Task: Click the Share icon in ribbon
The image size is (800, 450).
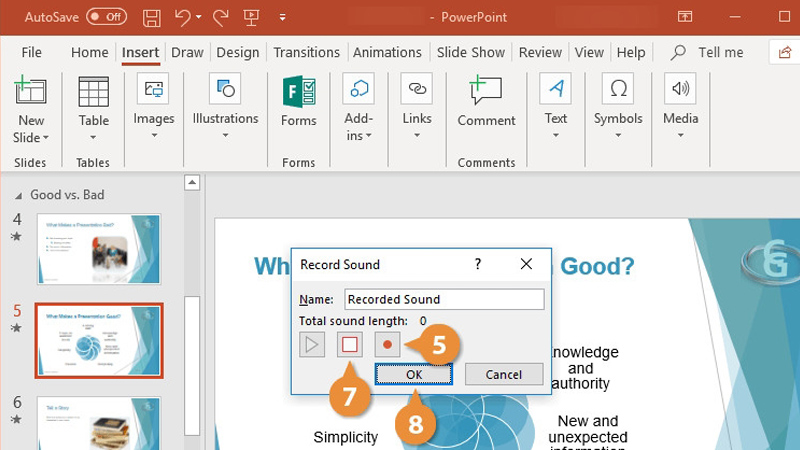Action: click(785, 52)
